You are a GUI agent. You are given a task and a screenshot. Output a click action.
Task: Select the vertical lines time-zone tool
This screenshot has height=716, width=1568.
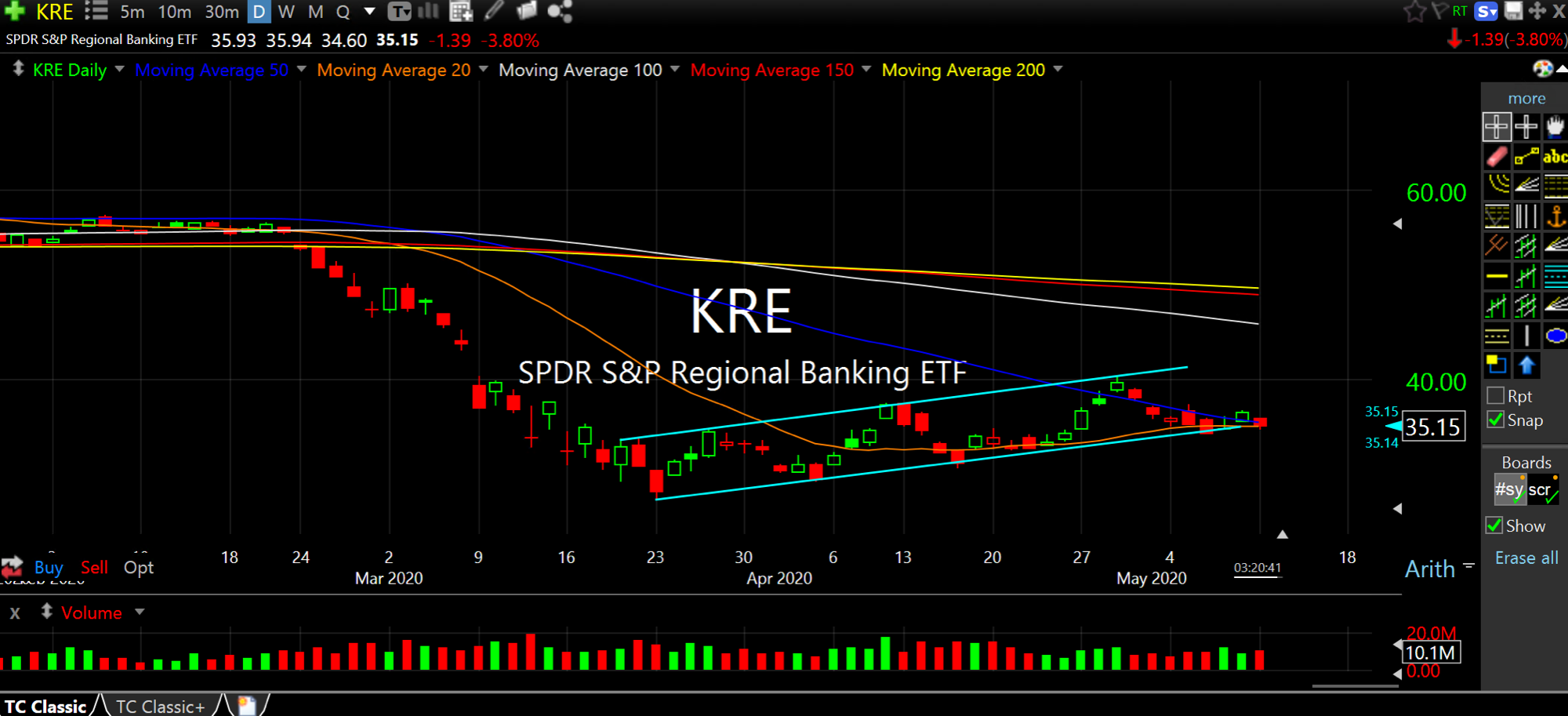(1526, 215)
